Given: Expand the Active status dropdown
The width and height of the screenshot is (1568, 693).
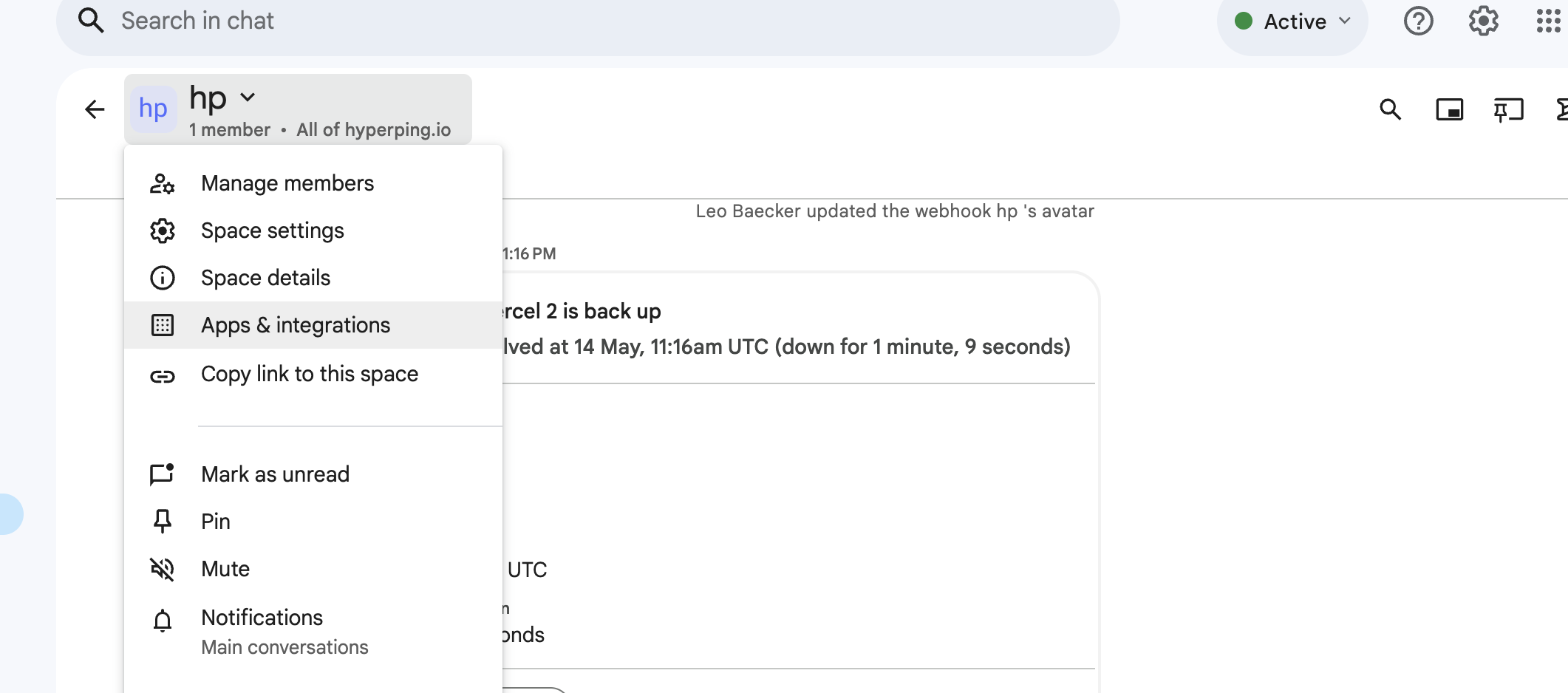Looking at the screenshot, I should click(x=1292, y=21).
